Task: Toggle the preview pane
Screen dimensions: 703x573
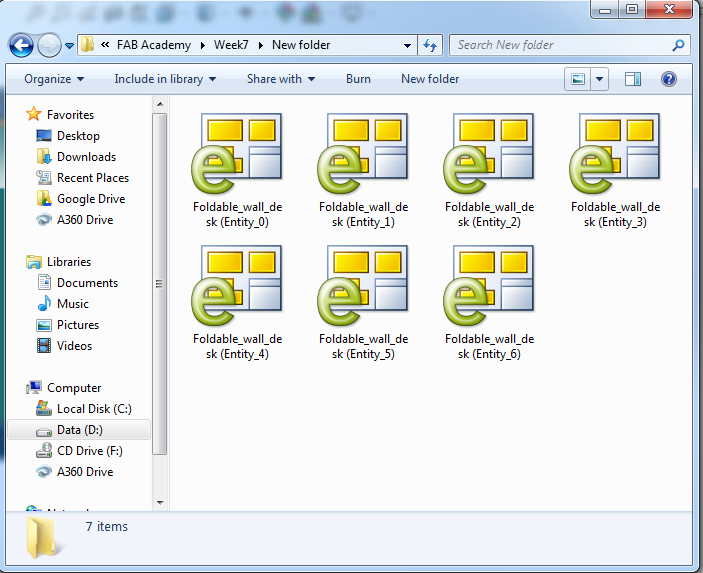Action: 633,79
